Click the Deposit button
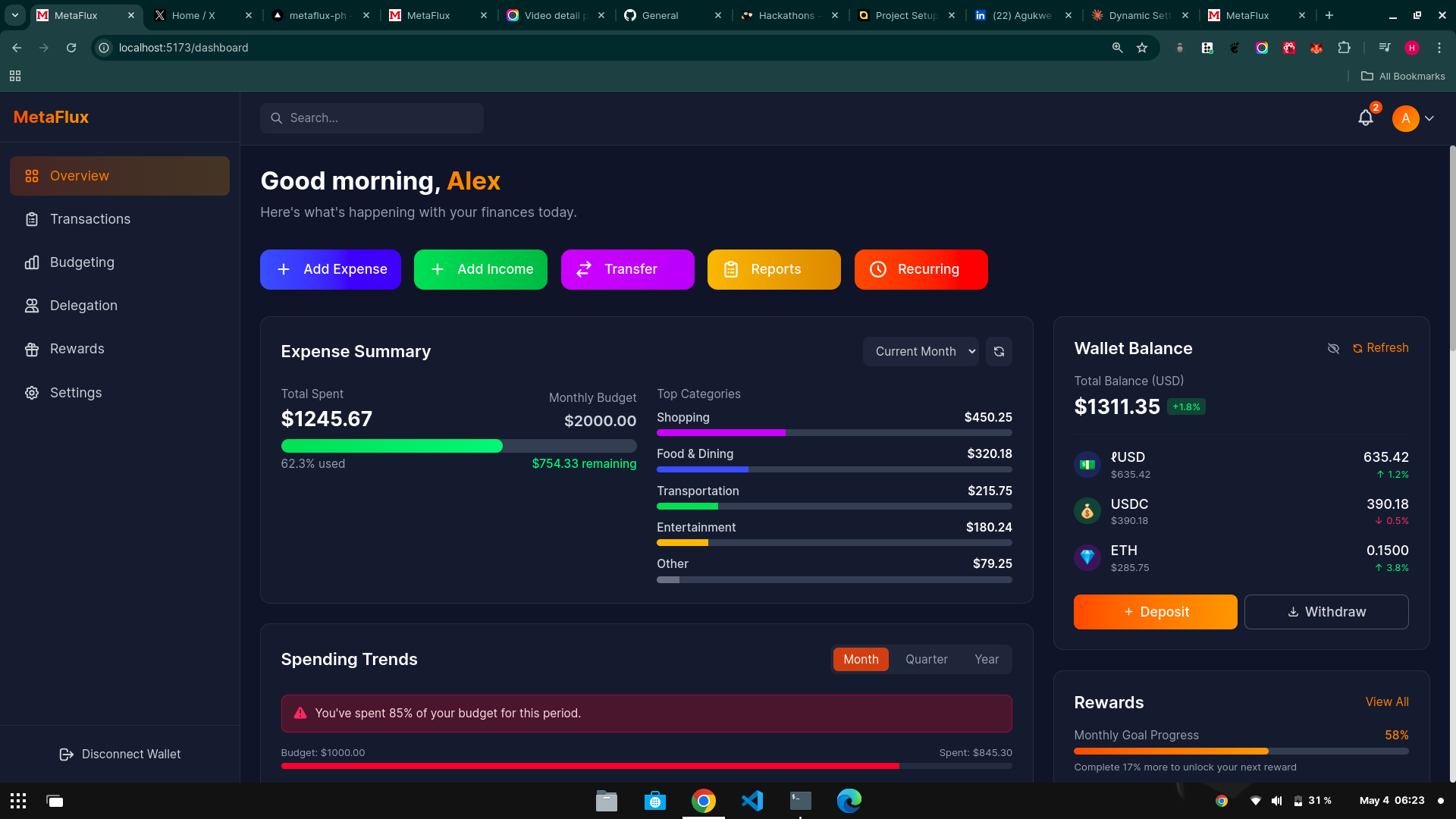The width and height of the screenshot is (1456, 819). point(1155,612)
